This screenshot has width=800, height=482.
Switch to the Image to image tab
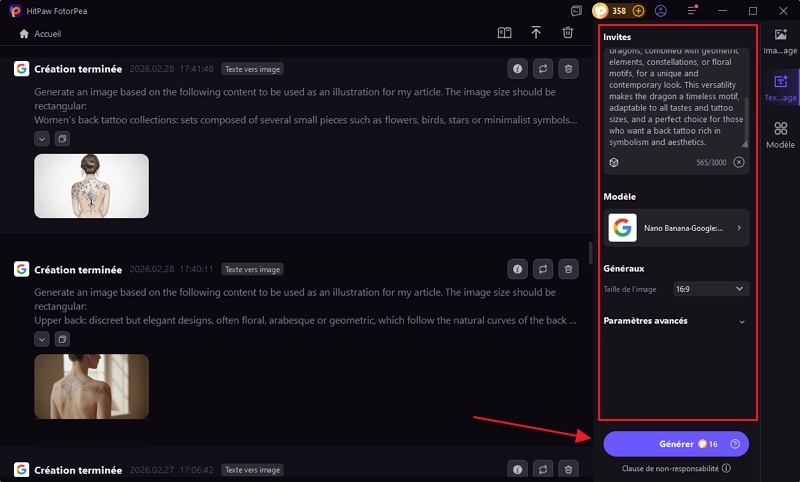(780, 40)
